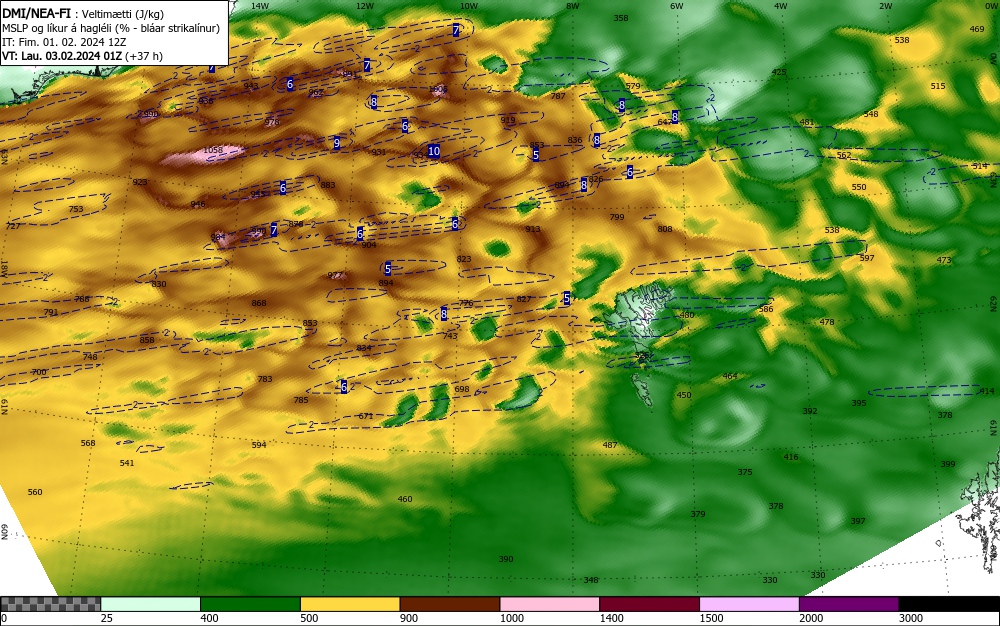Click the map value 416
The image size is (1000, 626).
791,457
